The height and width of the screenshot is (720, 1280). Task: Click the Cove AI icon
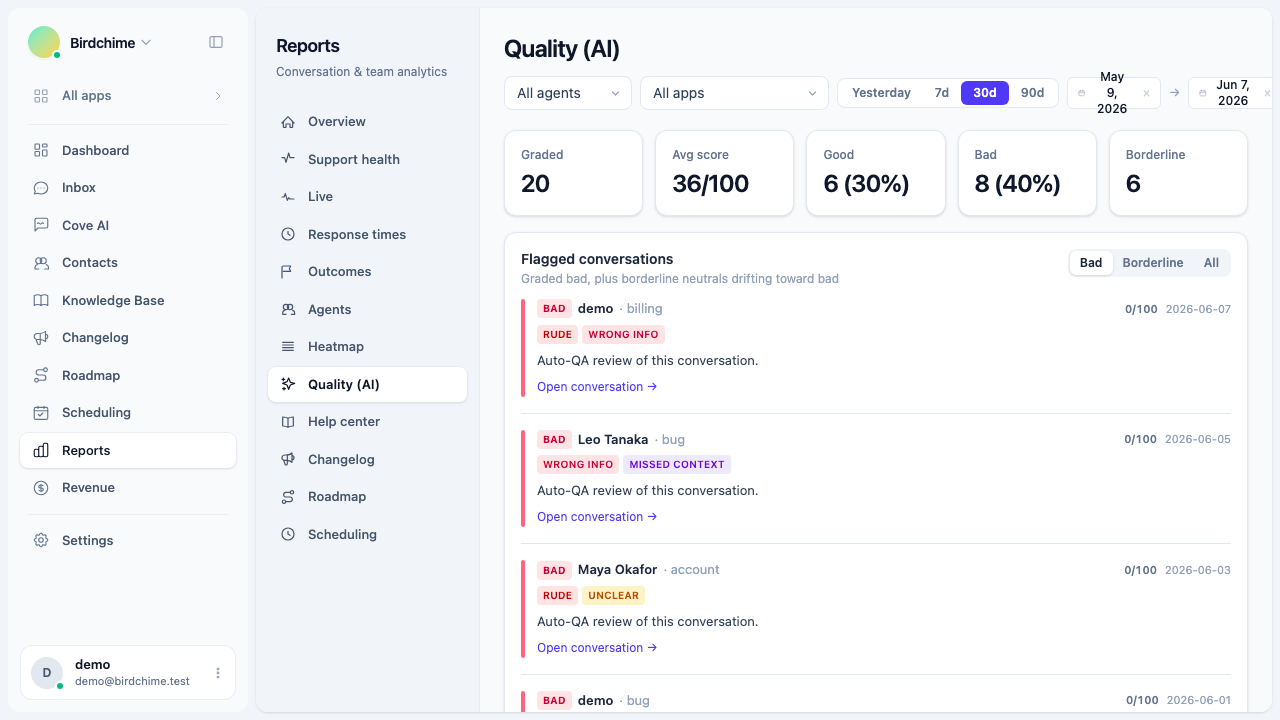[x=41, y=225]
